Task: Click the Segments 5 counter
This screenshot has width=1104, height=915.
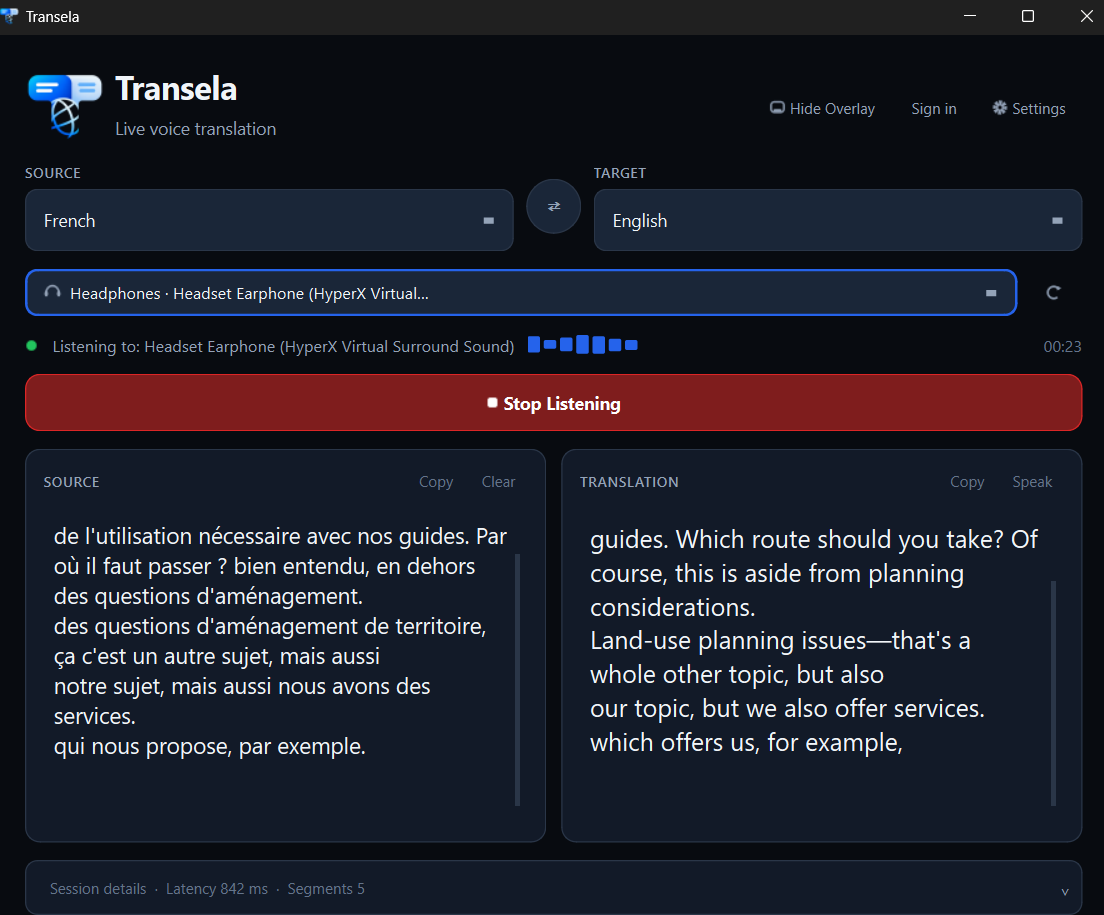Action: tap(326, 889)
